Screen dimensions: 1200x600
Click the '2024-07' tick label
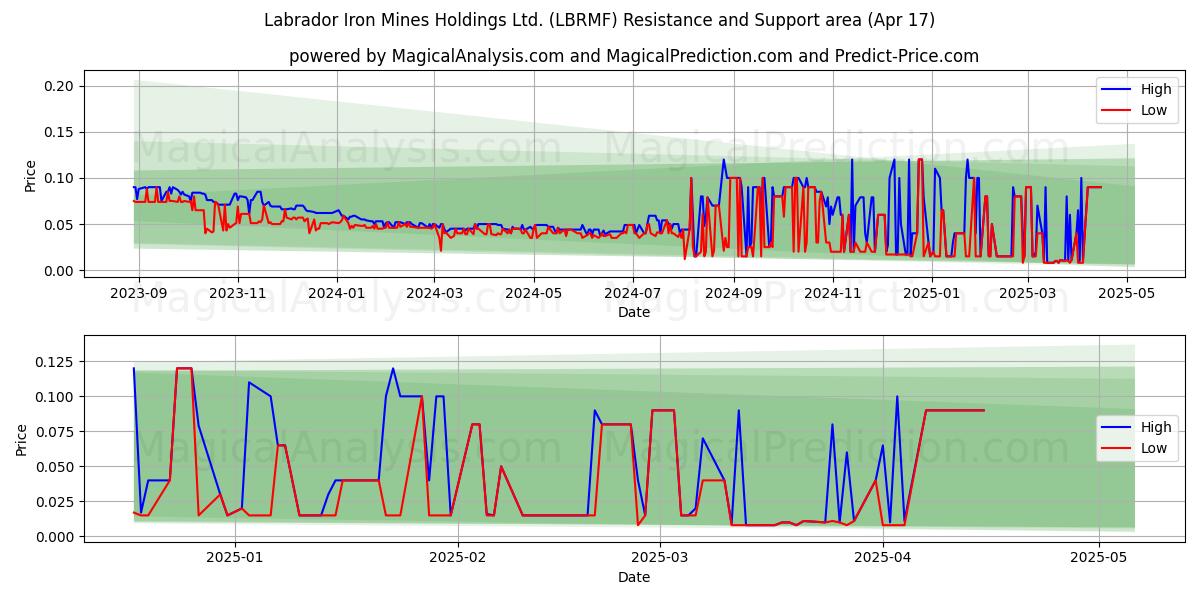pyautogui.click(x=632, y=293)
